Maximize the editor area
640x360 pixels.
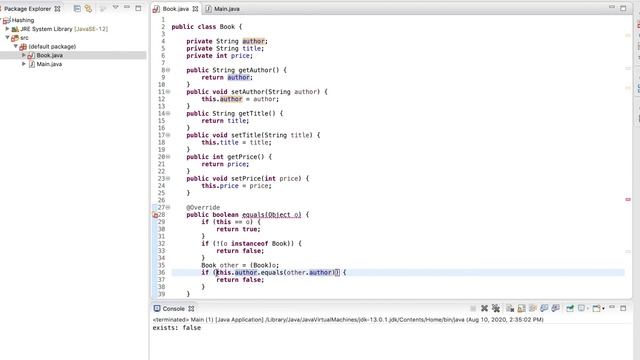click(623, 8)
